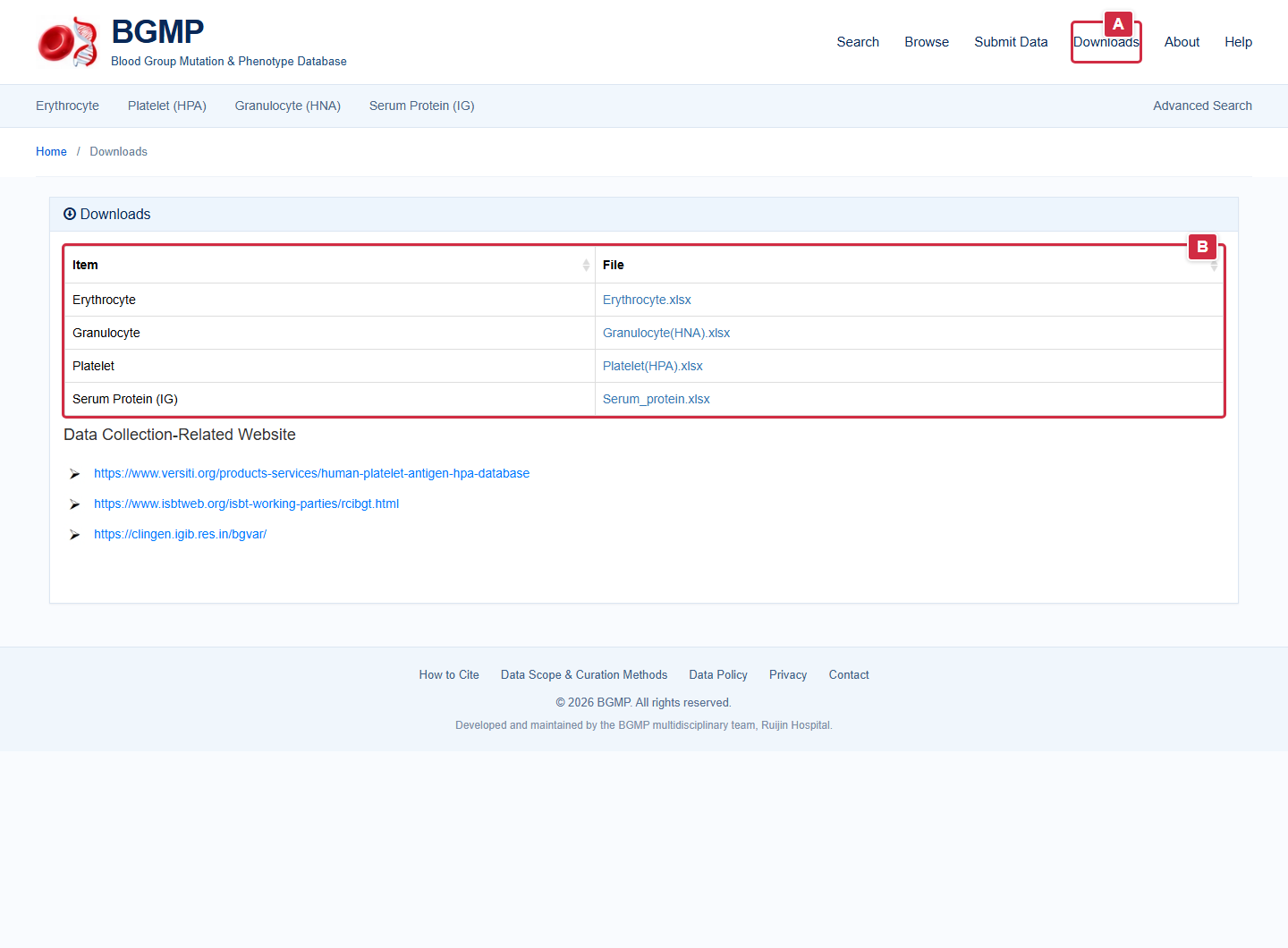The image size is (1288, 948).
Task: Download Granulocyte(HNA).xlsx file
Action: point(666,333)
